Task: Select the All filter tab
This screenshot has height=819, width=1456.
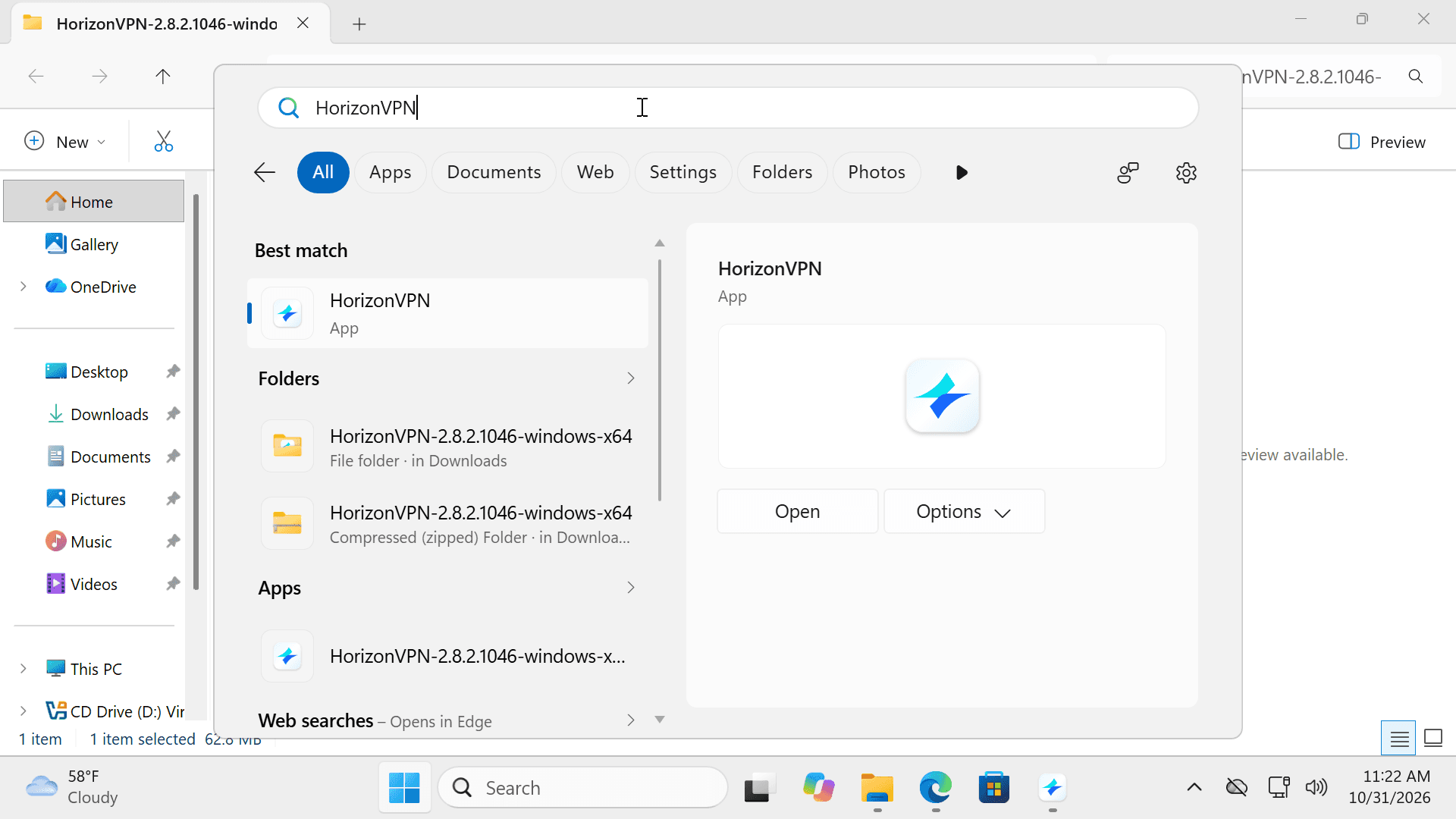Action: coord(323,173)
